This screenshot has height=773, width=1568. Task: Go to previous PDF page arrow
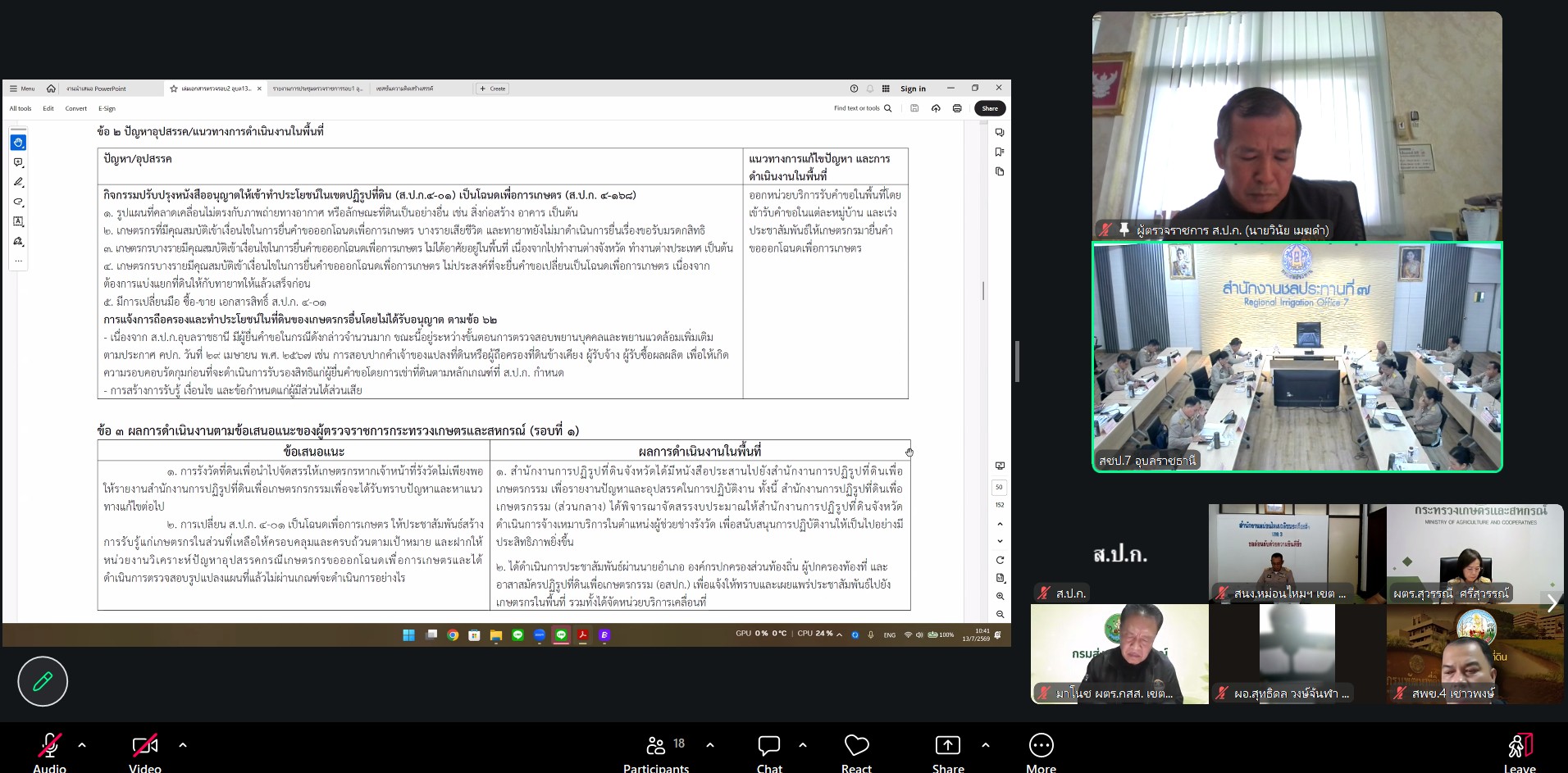[x=1000, y=524]
